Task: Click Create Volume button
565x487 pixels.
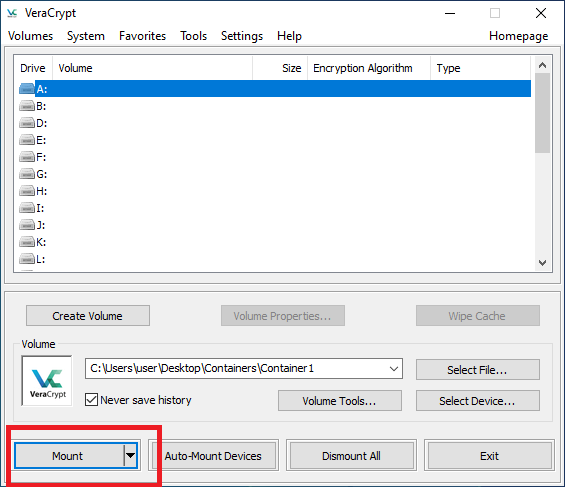Action: pyautogui.click(x=88, y=316)
